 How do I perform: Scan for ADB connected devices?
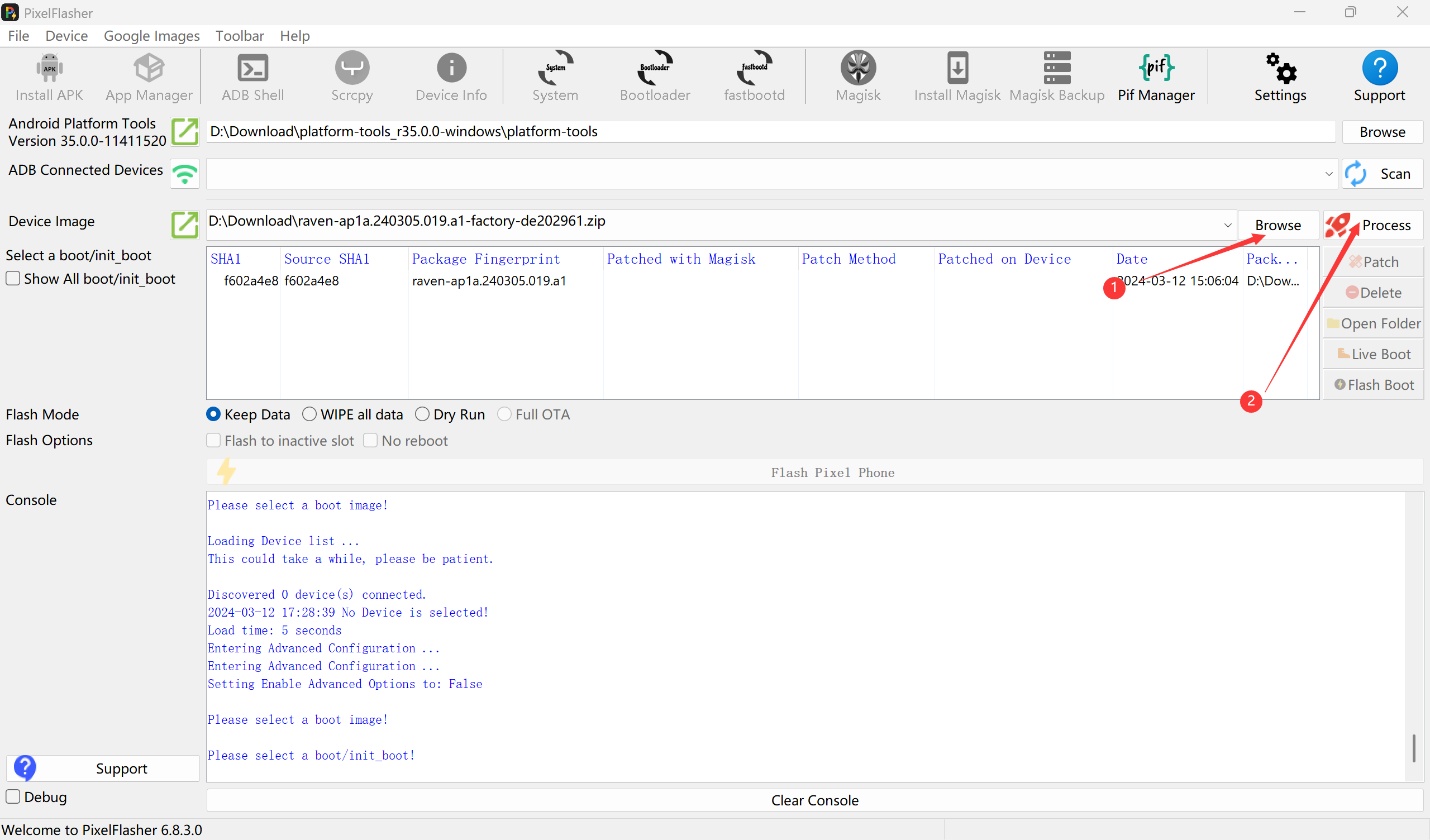click(x=1383, y=174)
